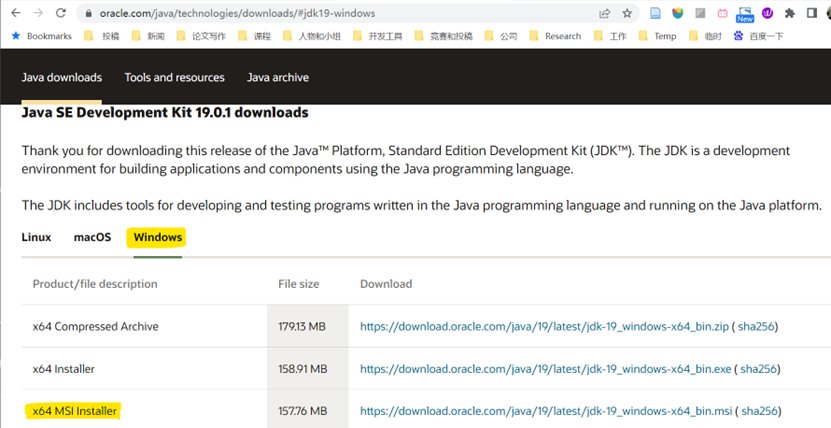Share this page via share icon
This screenshot has width=831, height=428.
point(605,13)
